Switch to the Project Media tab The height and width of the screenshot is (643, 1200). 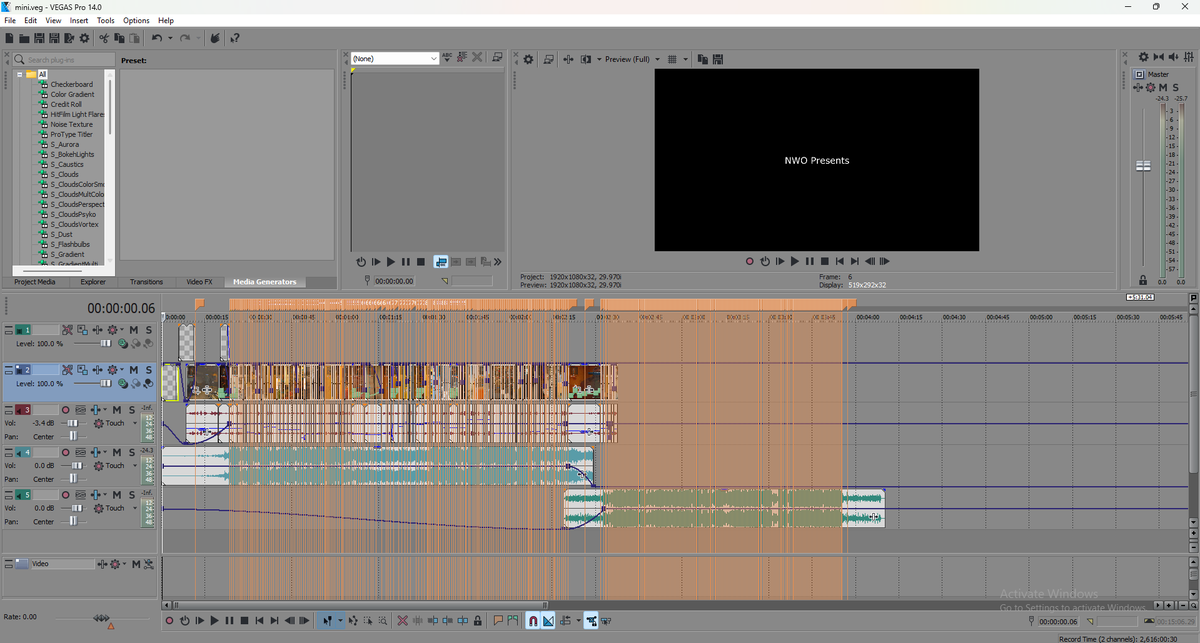(33, 282)
